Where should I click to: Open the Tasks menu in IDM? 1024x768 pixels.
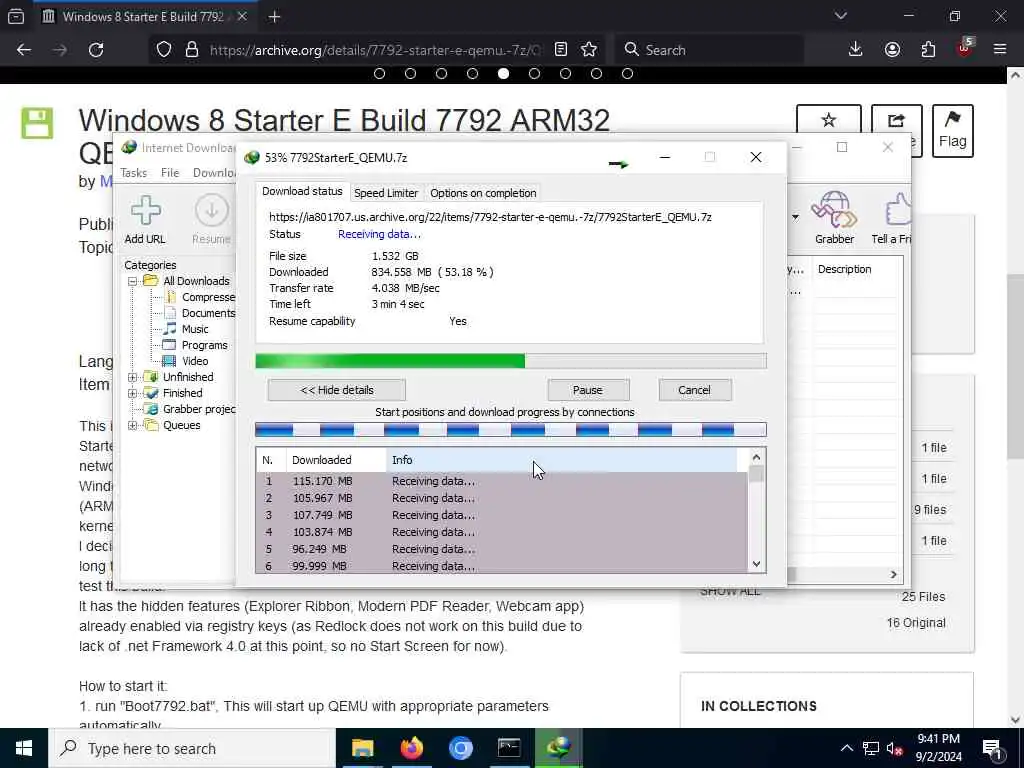coord(133,172)
